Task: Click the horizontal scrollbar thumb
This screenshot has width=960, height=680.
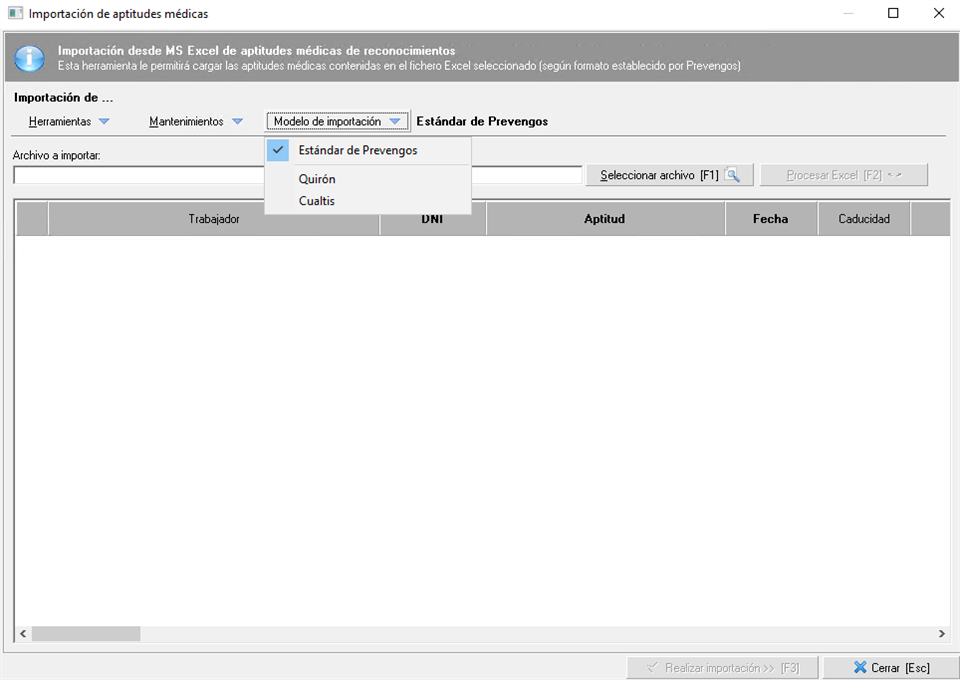Action: click(x=86, y=633)
